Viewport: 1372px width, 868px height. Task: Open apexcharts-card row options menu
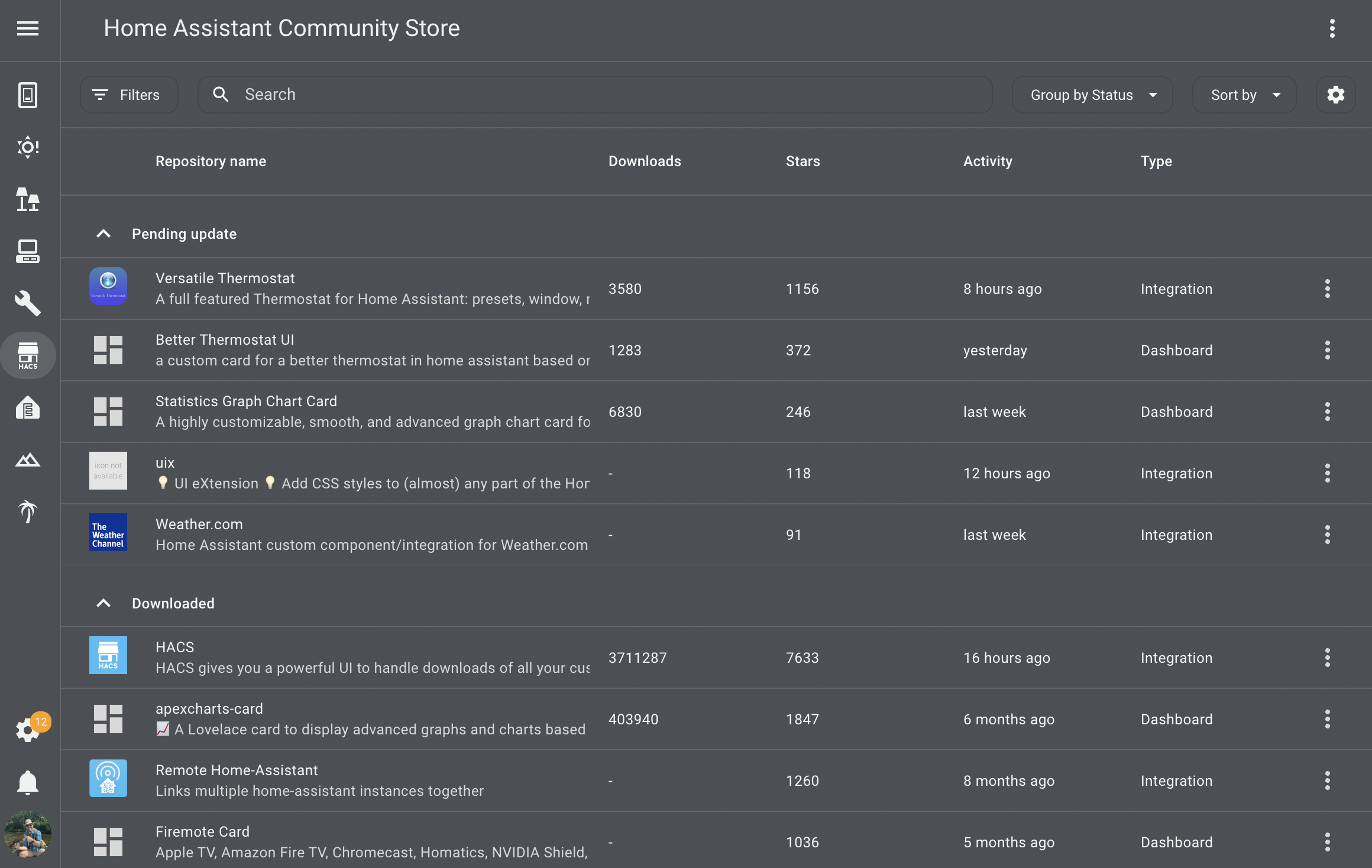point(1328,719)
